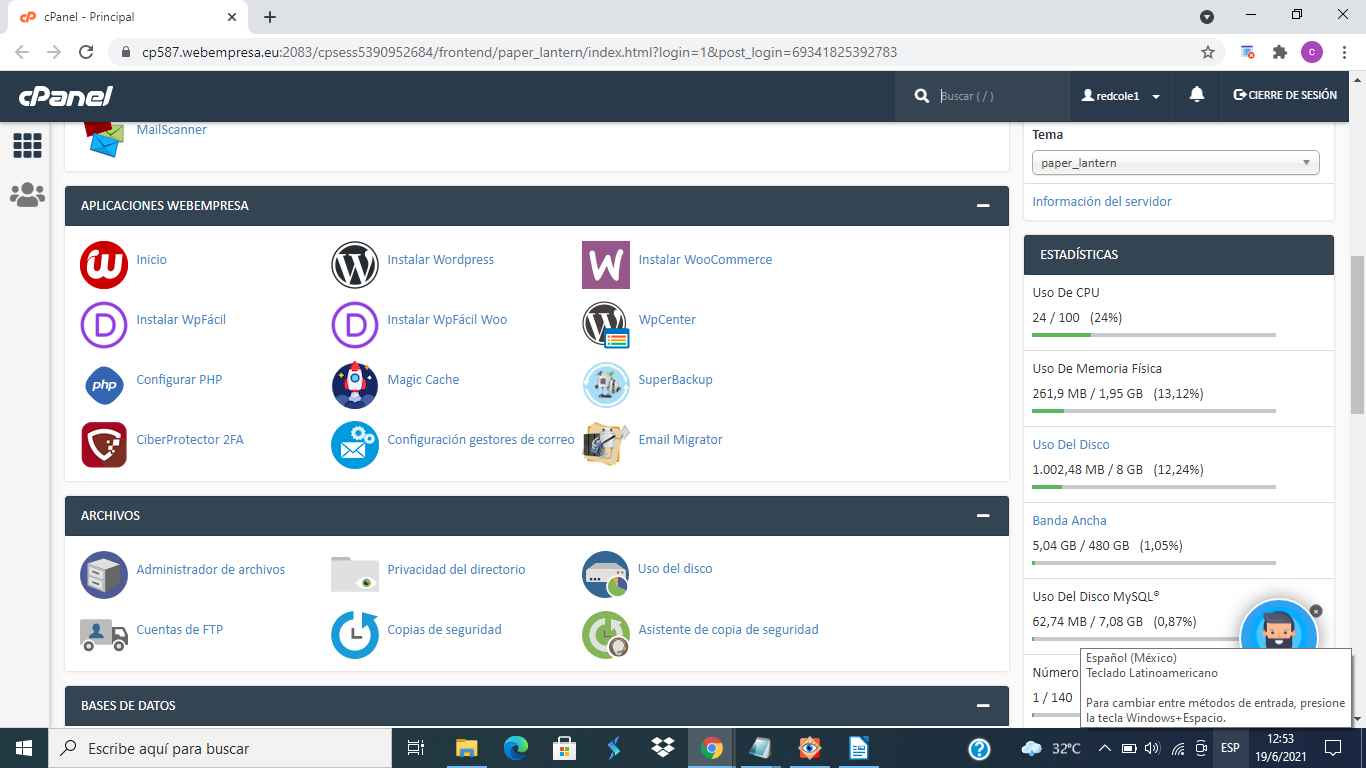Click the Uso Del Disco progress bar
Viewport: 1366px width, 768px height.
click(1154, 487)
